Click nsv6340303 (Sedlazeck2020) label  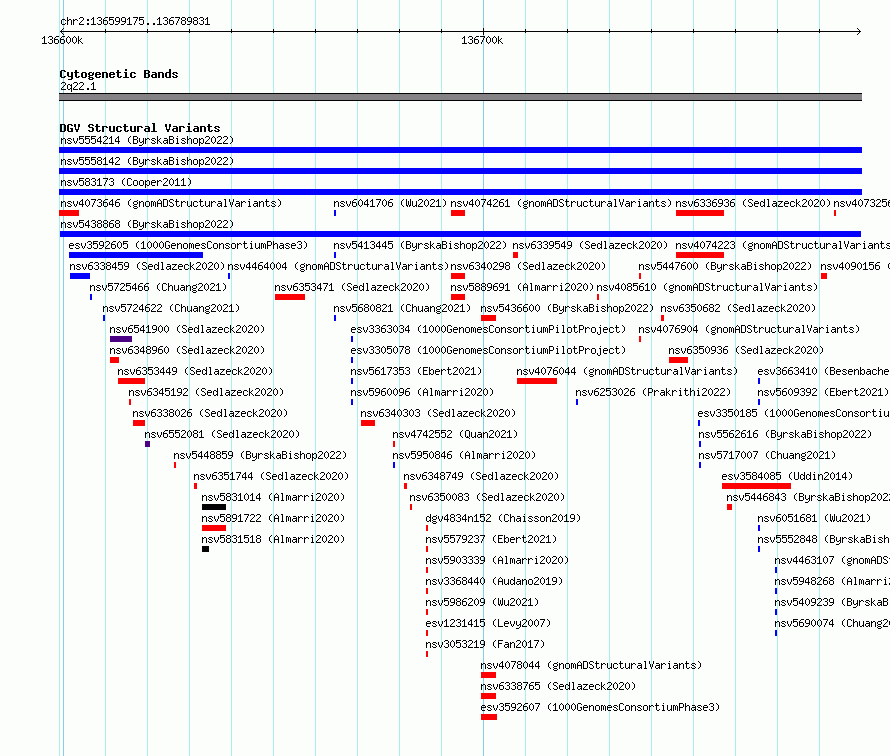point(438,413)
